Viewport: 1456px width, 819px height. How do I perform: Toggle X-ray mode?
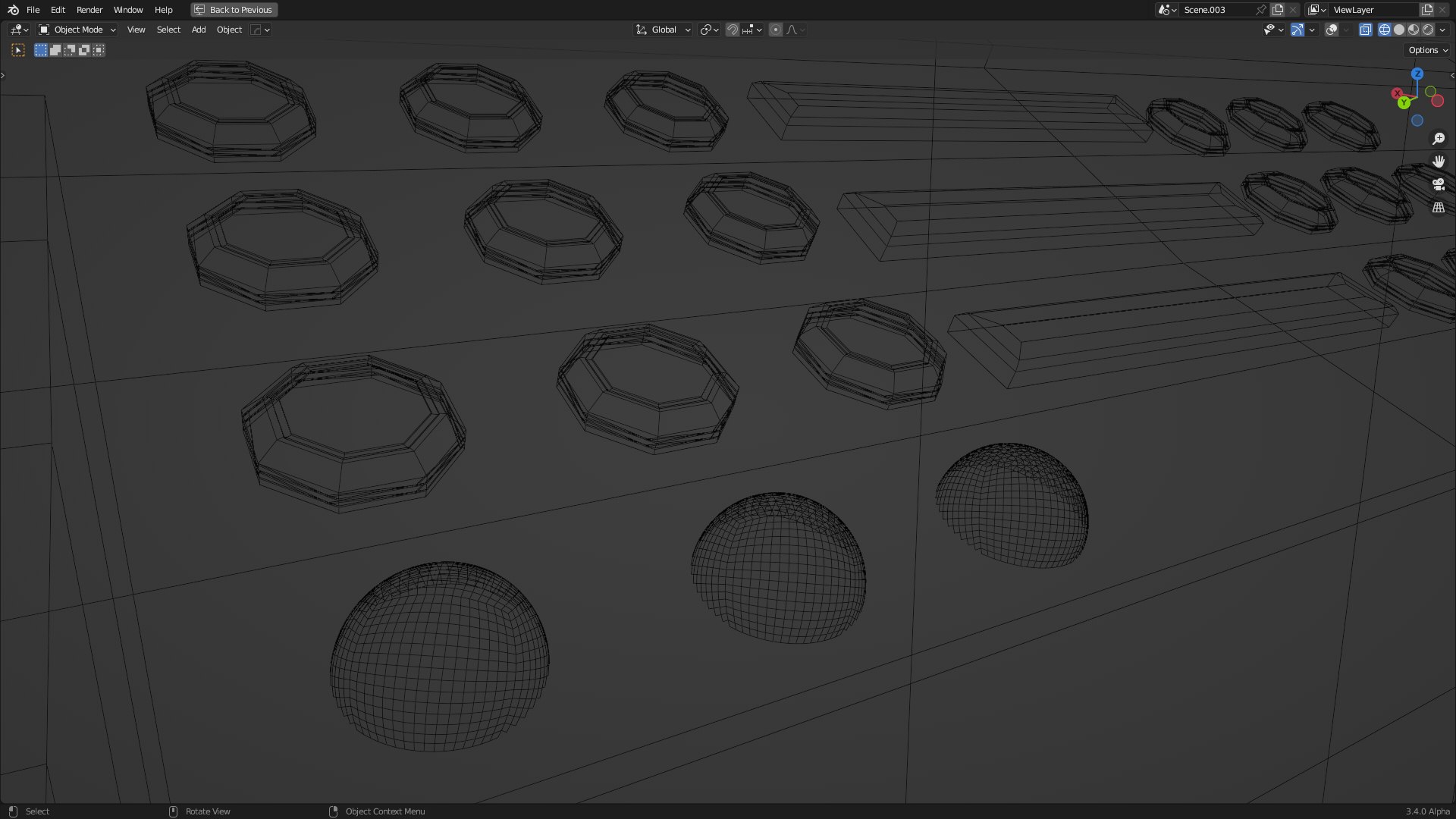tap(1366, 30)
